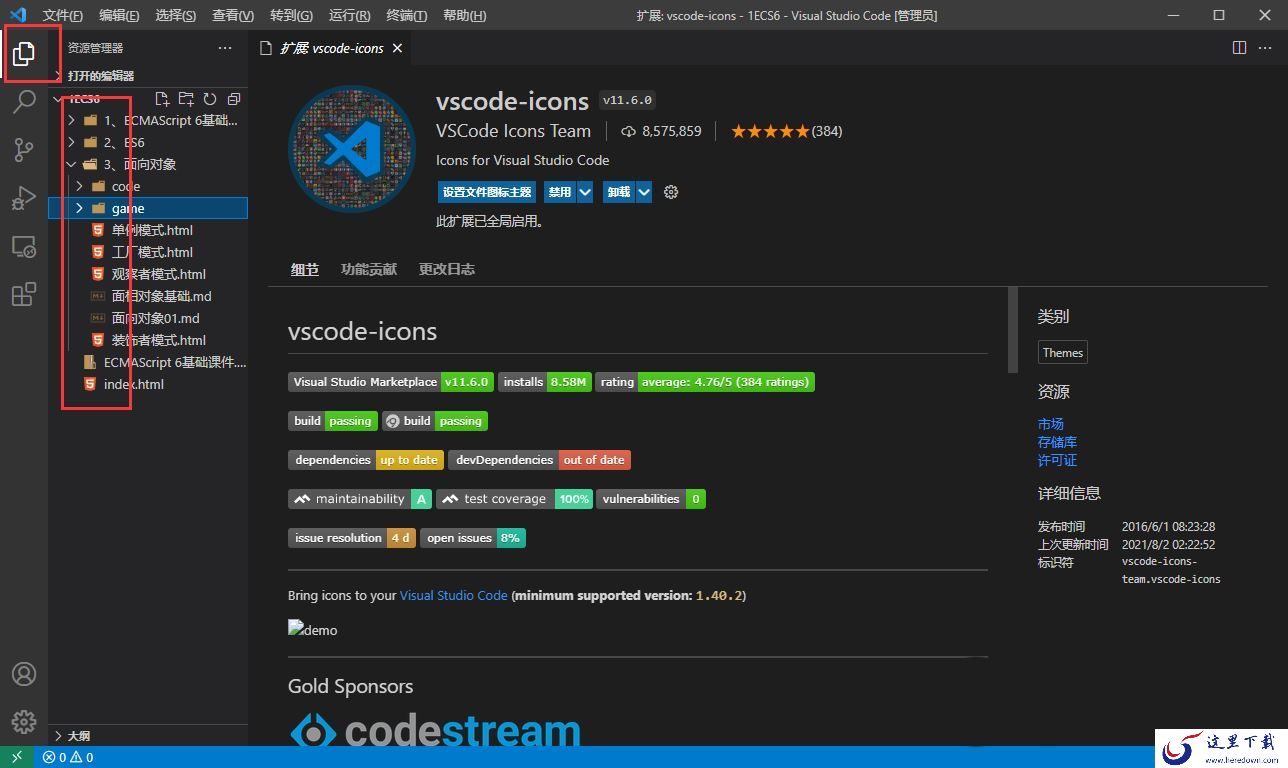Open the Search view in activity bar
Image resolution: width=1288 pixels, height=768 pixels.
pos(24,101)
